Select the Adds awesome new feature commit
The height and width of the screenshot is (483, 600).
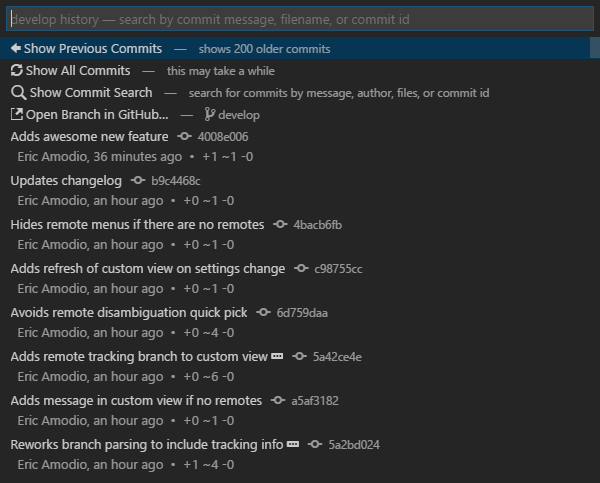[89, 137]
